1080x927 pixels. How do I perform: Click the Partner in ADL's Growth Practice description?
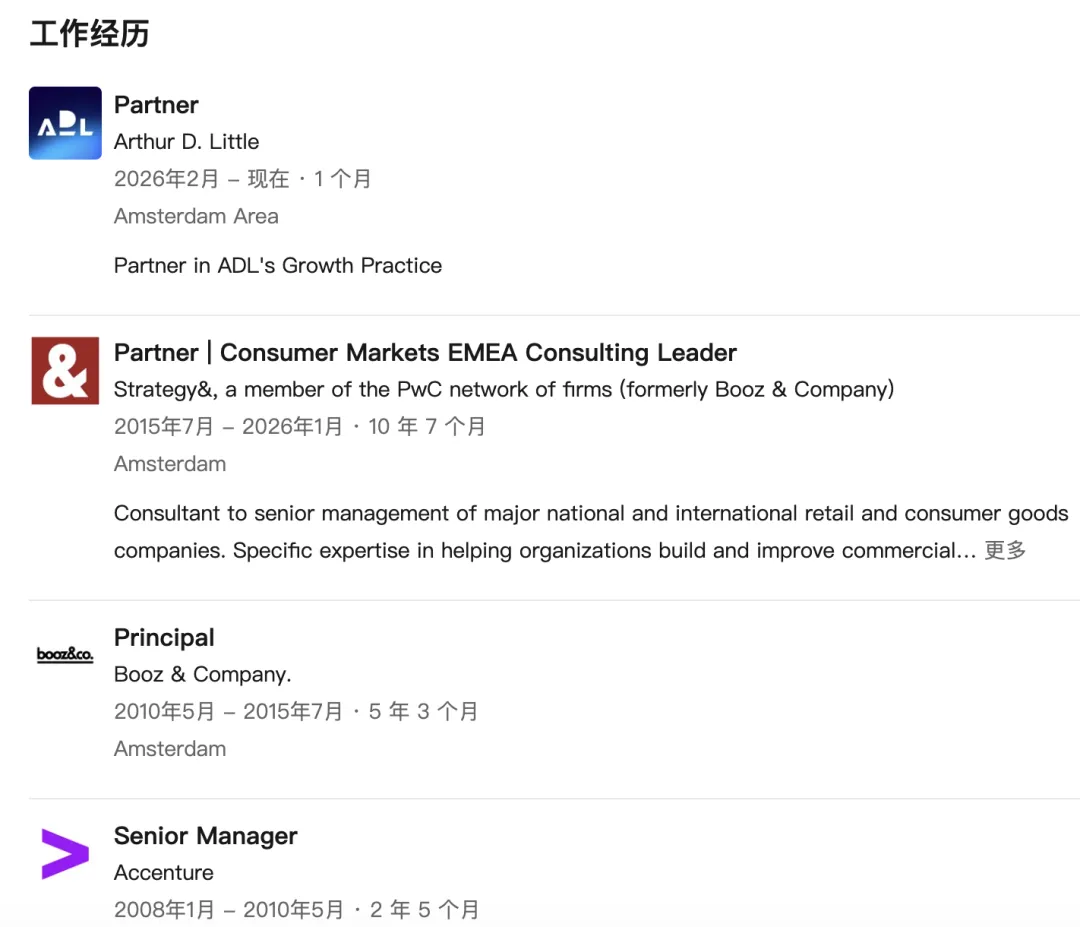tap(277, 266)
